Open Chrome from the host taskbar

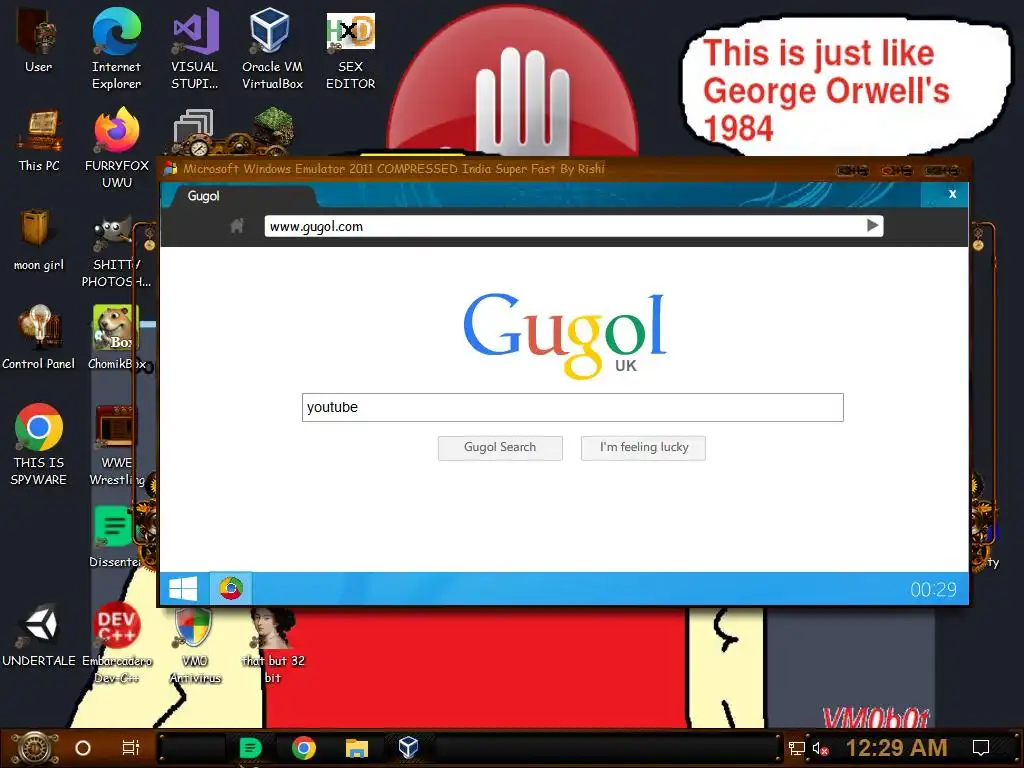(x=304, y=748)
